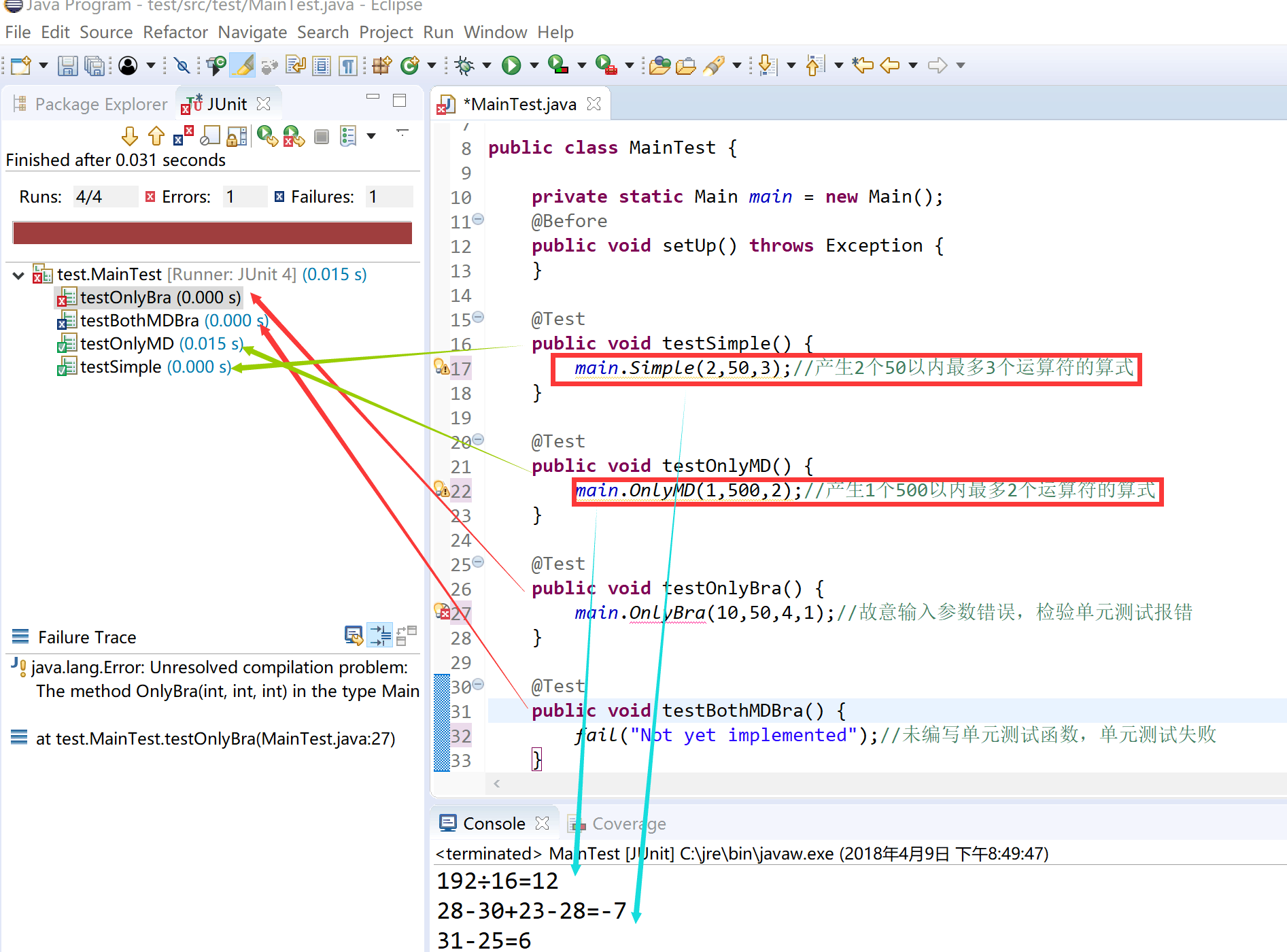Click the Debug bug icon

(x=465, y=65)
